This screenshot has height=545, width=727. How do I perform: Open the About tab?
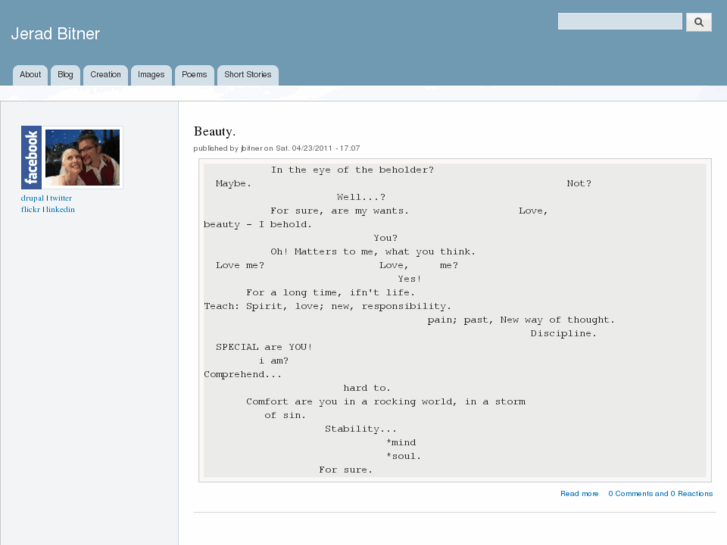30,75
